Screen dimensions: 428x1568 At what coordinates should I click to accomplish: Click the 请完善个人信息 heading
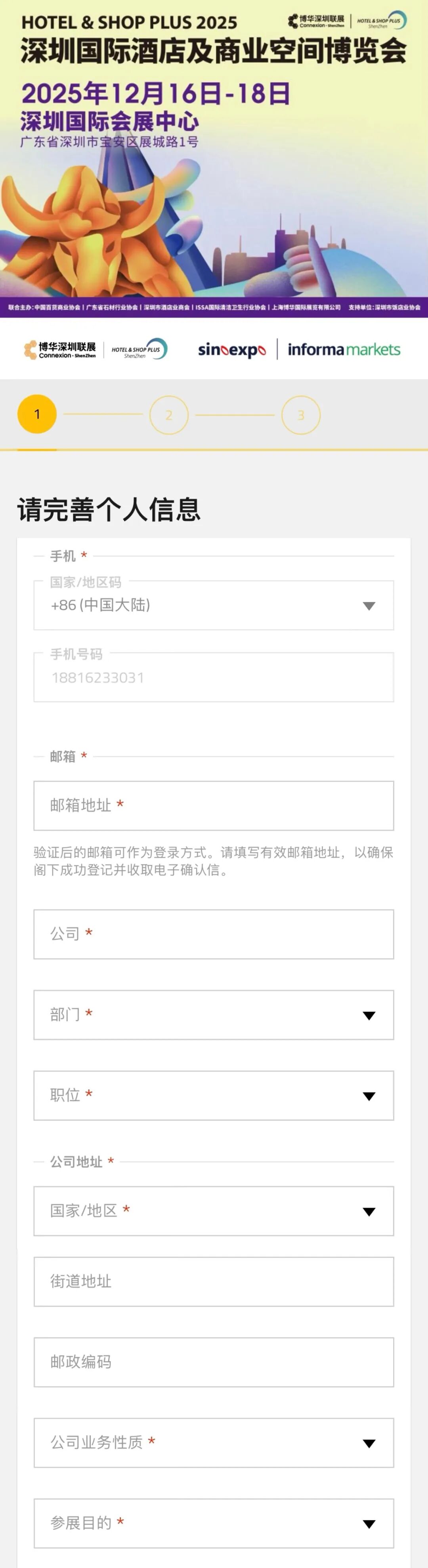(x=109, y=510)
